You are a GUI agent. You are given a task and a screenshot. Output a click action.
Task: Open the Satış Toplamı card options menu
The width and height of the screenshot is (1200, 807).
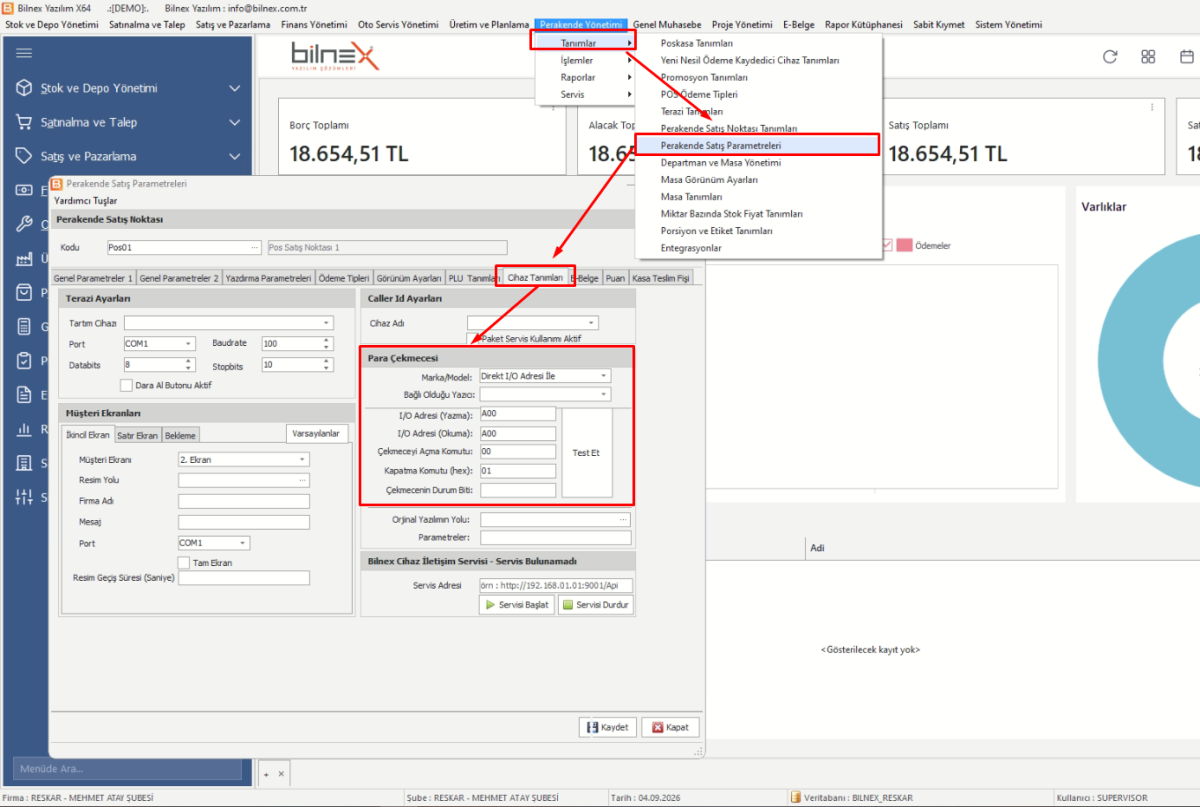point(1152,107)
